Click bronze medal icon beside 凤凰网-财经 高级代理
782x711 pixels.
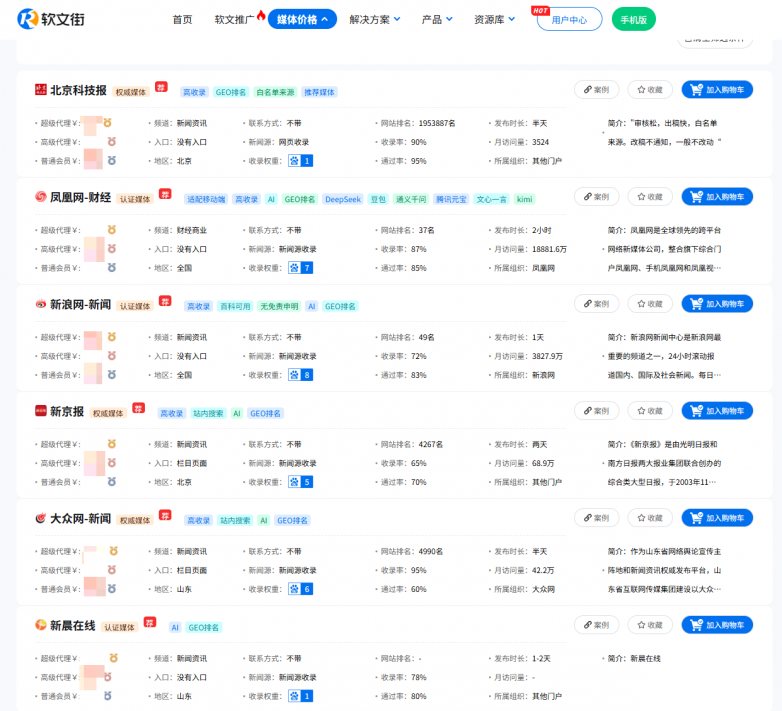[112, 248]
